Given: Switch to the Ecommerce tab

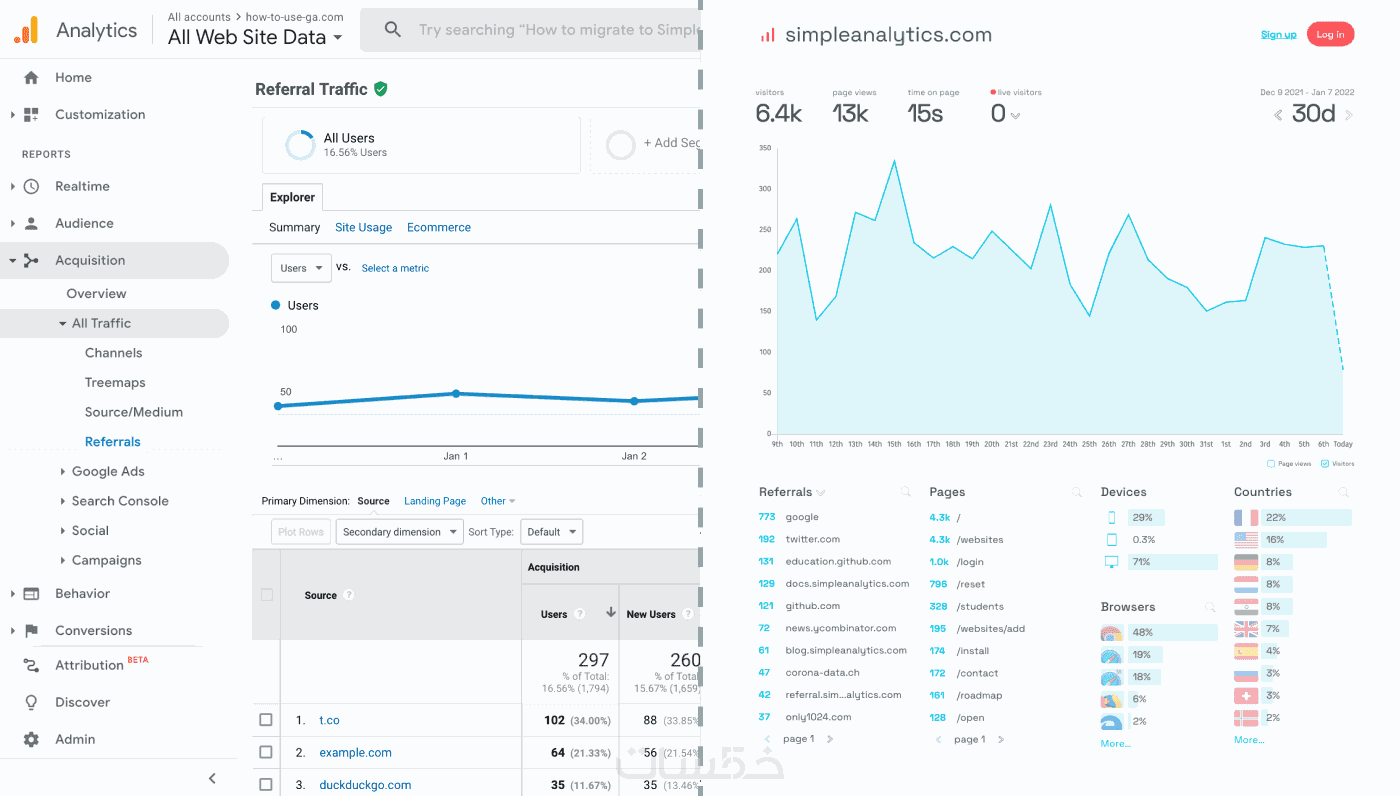Looking at the screenshot, I should click(439, 227).
